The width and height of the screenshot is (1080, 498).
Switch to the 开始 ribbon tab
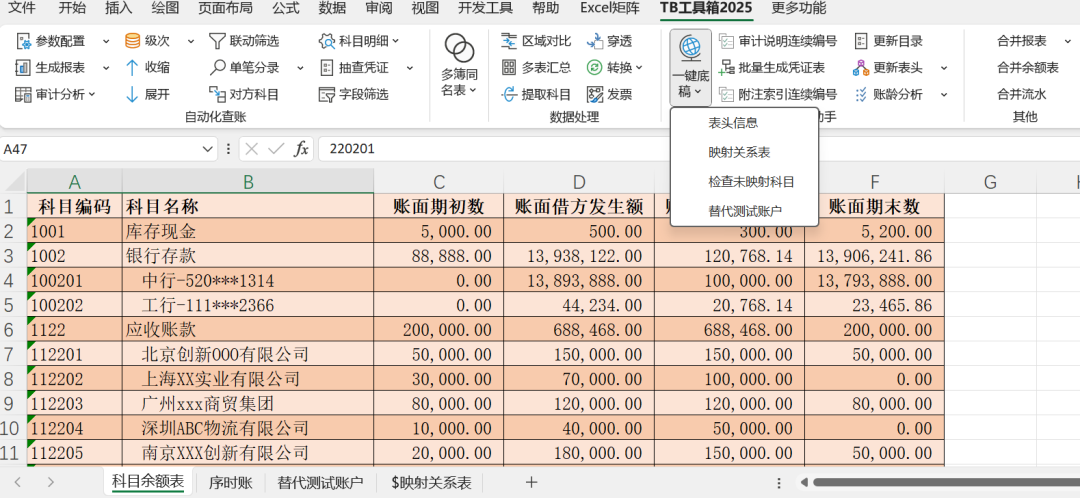pos(72,8)
